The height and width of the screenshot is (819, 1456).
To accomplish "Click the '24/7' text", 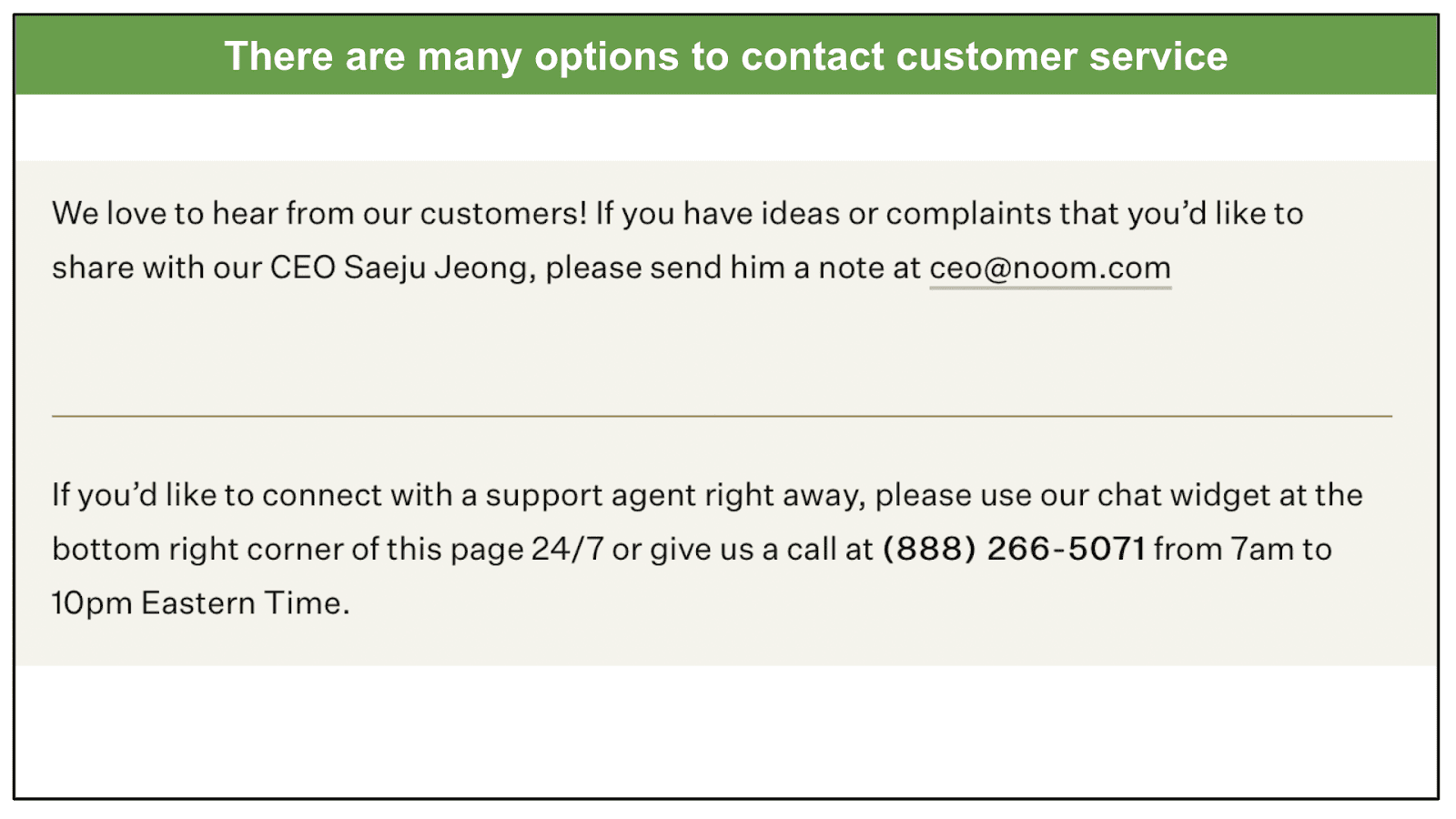I will [x=568, y=549].
